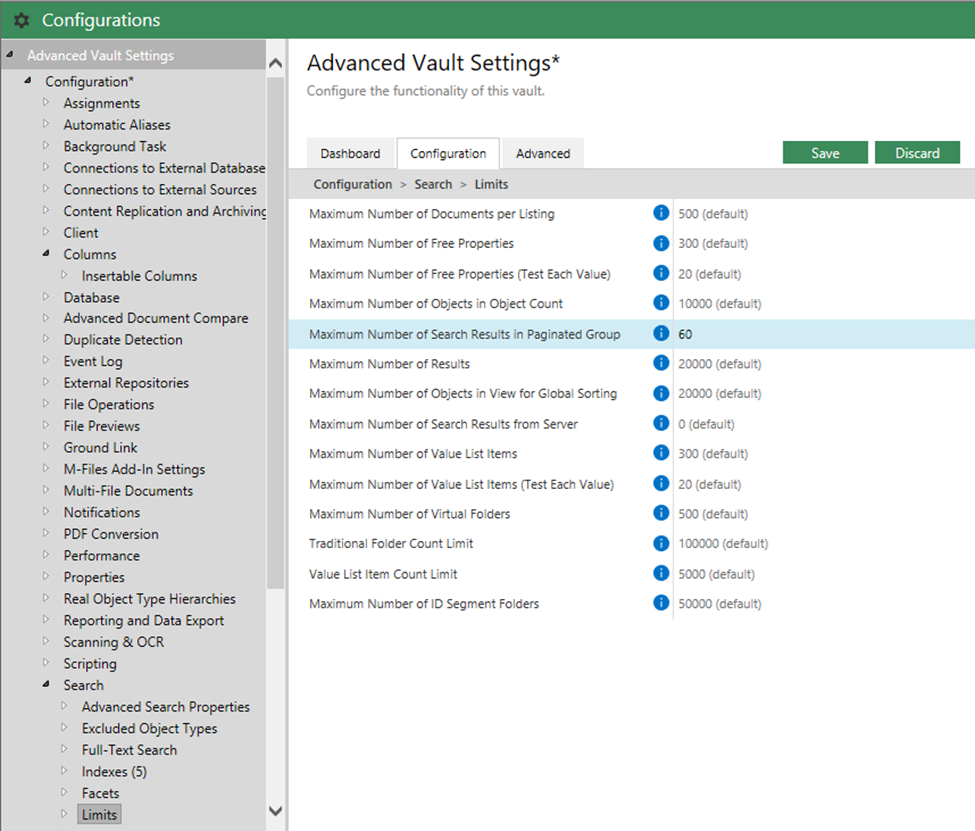Go to Search in the breadcrumb
The width and height of the screenshot is (975, 831).
[x=433, y=185]
